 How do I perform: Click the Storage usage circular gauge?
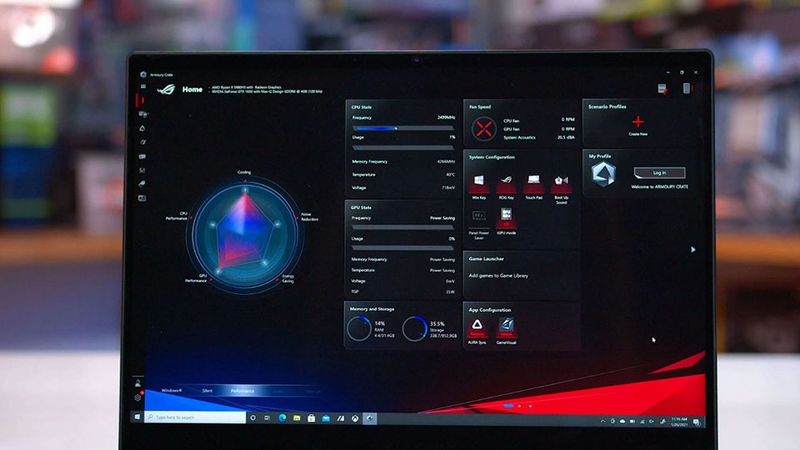pos(414,329)
